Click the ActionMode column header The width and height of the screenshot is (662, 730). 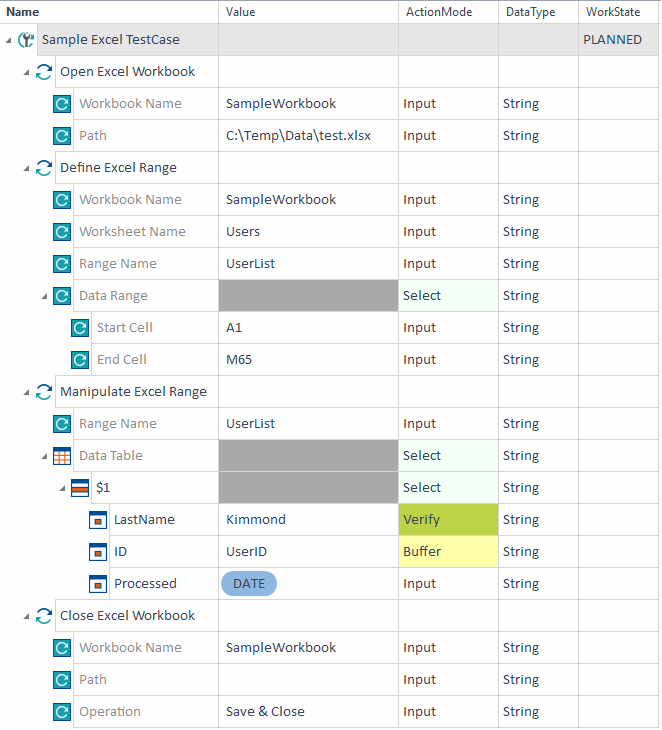pyautogui.click(x=439, y=11)
